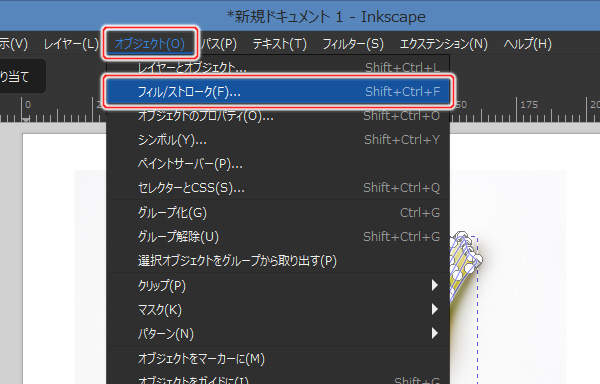Expand the クリップ(P) submenu

pyautogui.click(x=278, y=286)
